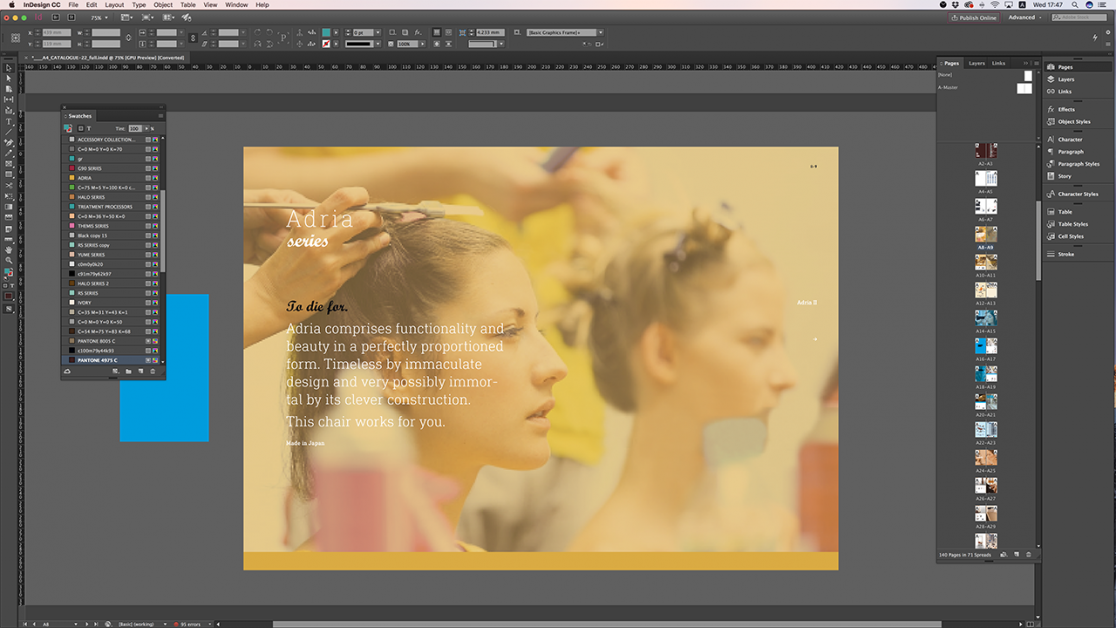Select the Hand tool
The image size is (1116, 628).
coord(9,250)
